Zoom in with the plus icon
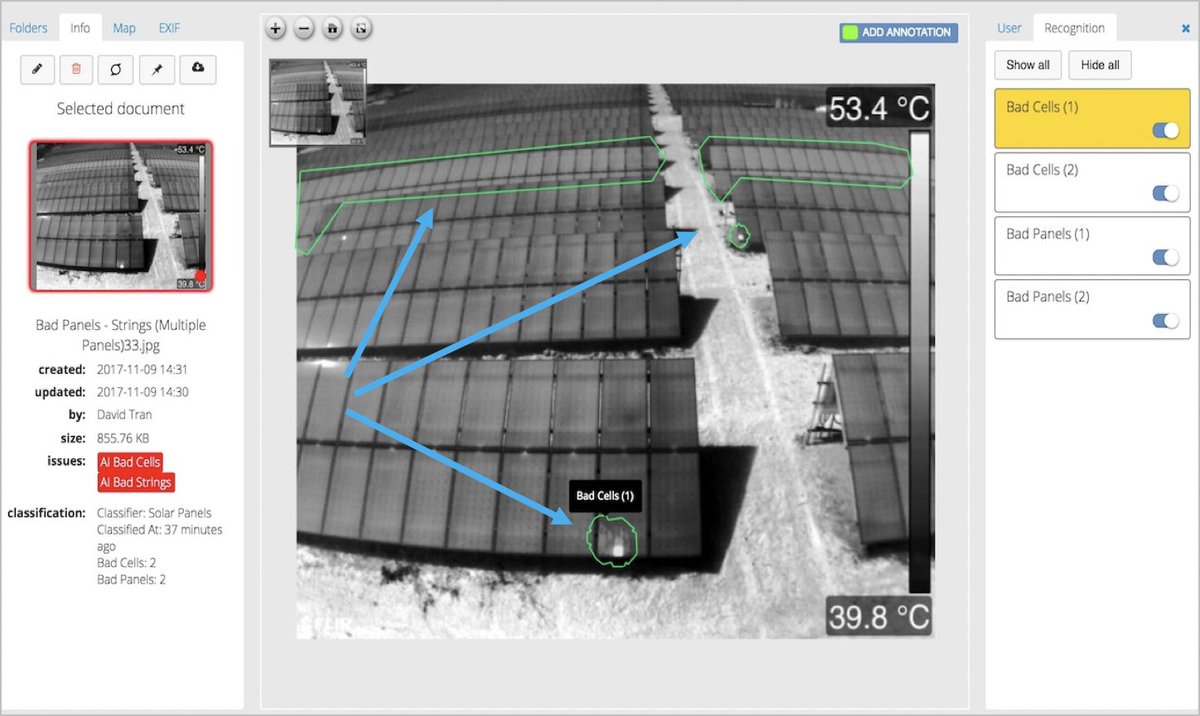Image resolution: width=1200 pixels, height=716 pixels. [277, 29]
